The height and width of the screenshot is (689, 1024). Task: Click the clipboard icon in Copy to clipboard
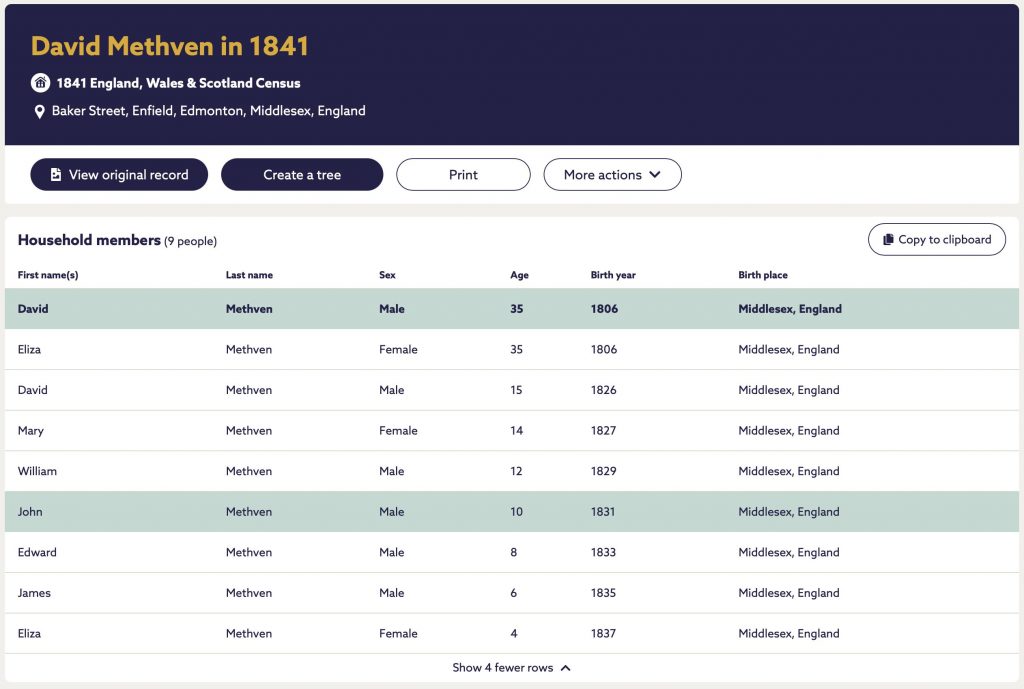pos(888,240)
